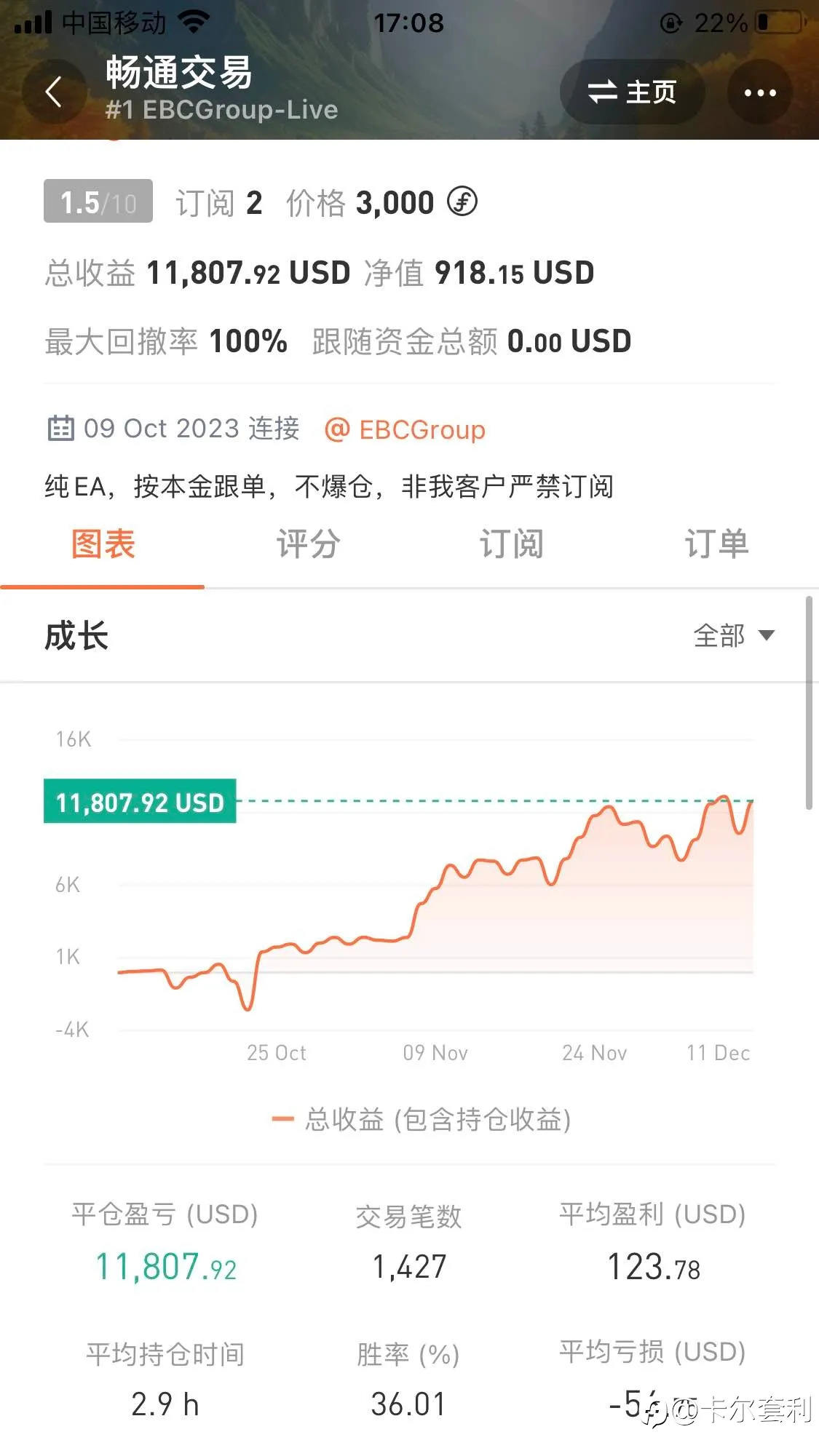Select the 图表 tab
The image size is (819, 1456).
coord(103,544)
